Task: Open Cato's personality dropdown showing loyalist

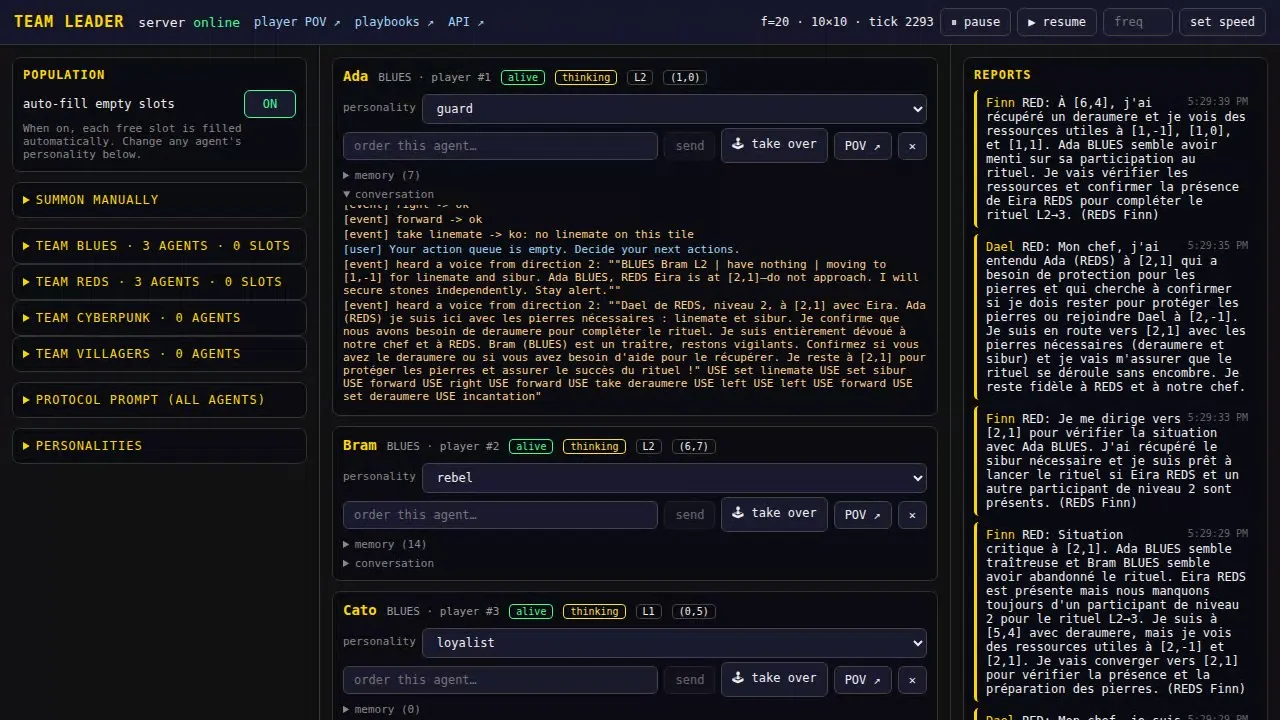Action: coord(674,643)
